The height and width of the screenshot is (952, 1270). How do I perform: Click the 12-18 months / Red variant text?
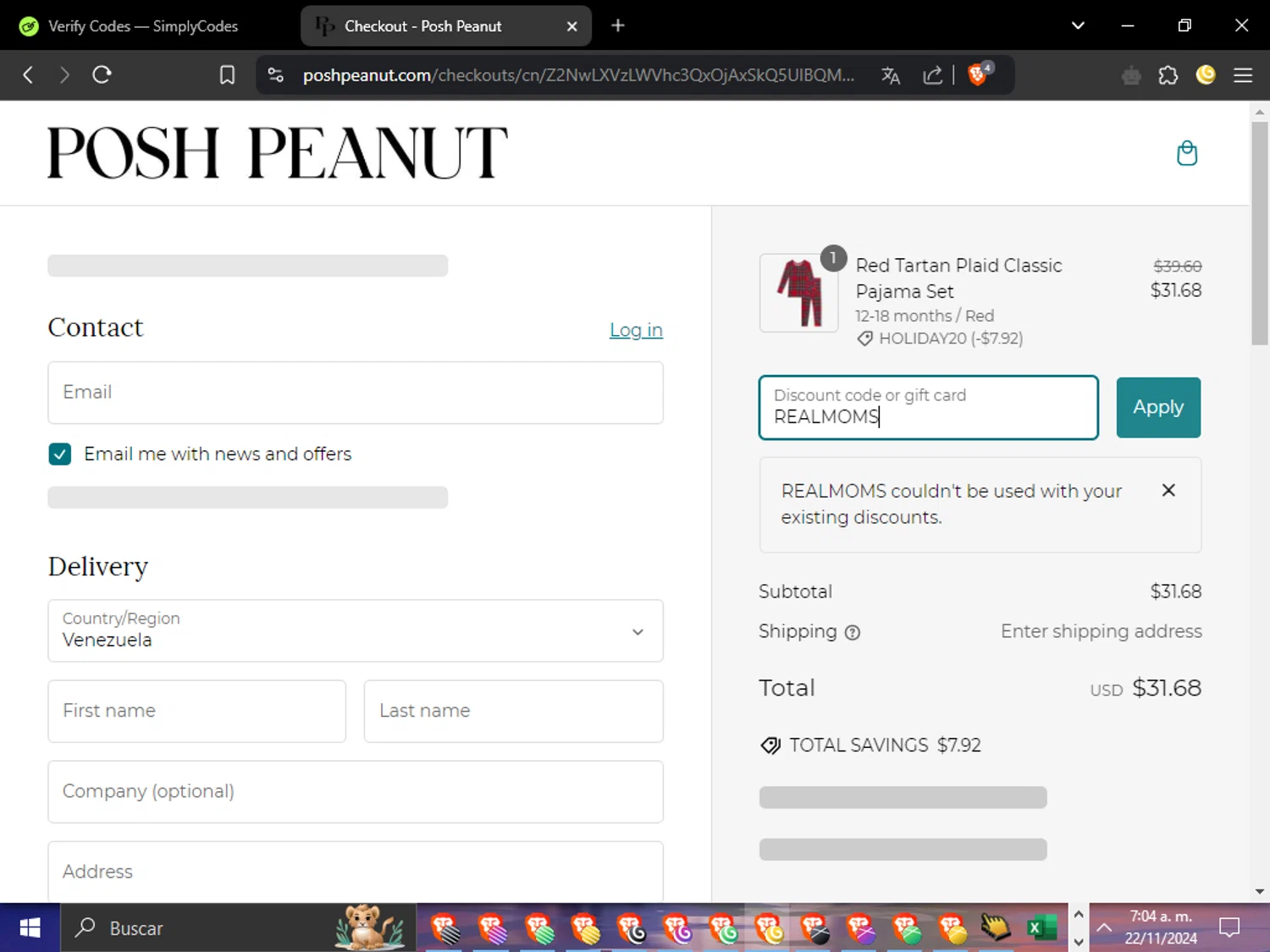click(x=925, y=316)
